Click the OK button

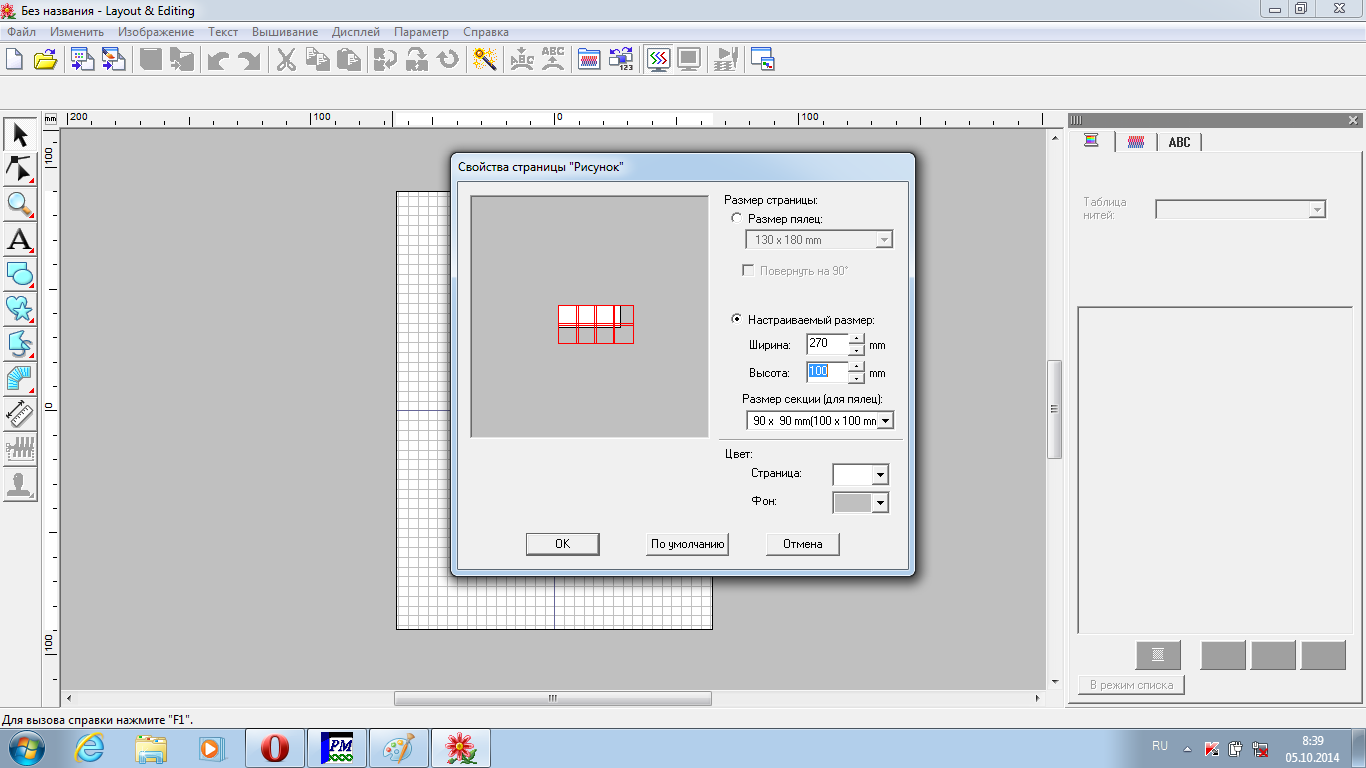coord(562,544)
